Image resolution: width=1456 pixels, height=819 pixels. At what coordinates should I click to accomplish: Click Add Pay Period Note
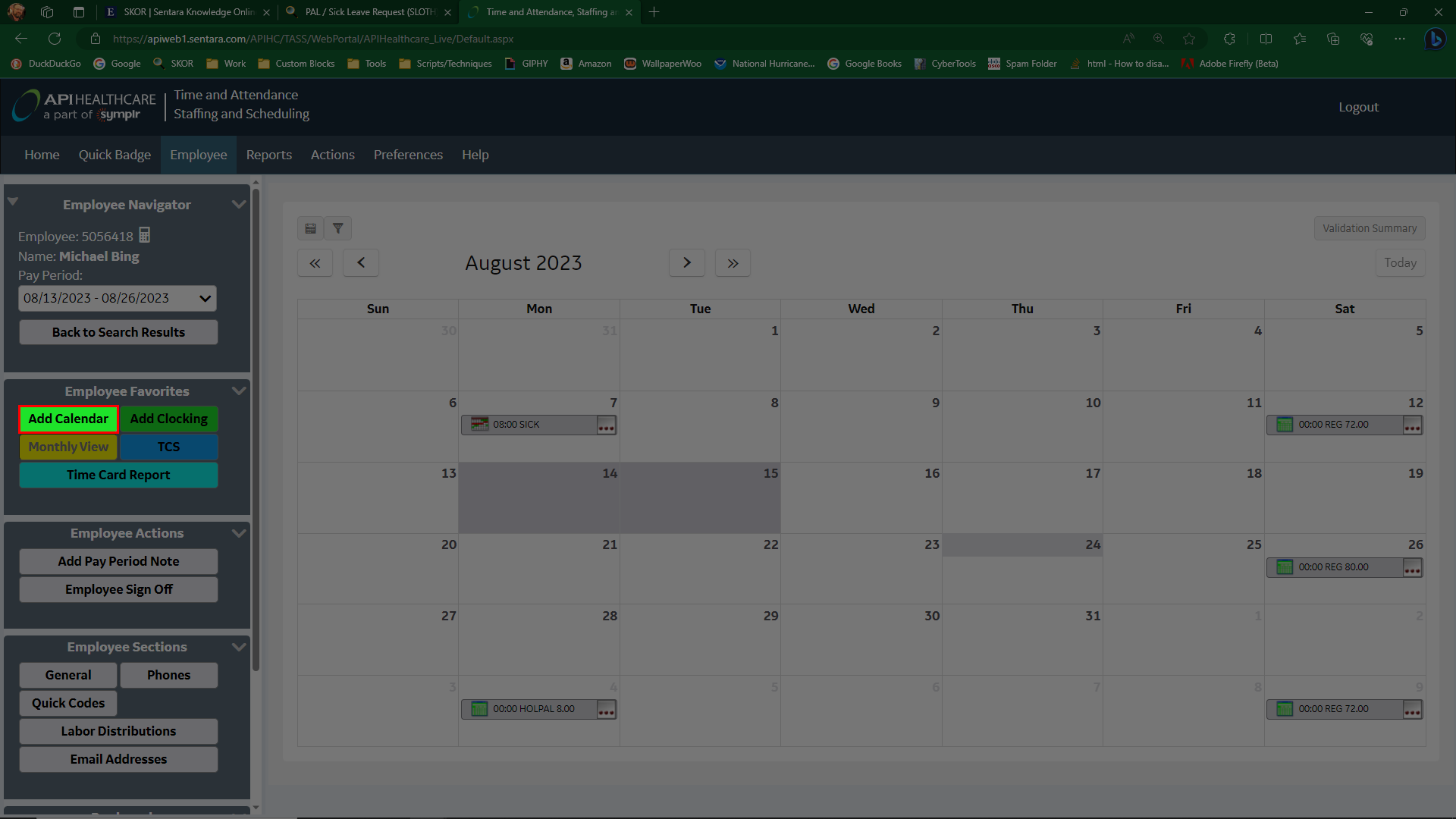(118, 562)
